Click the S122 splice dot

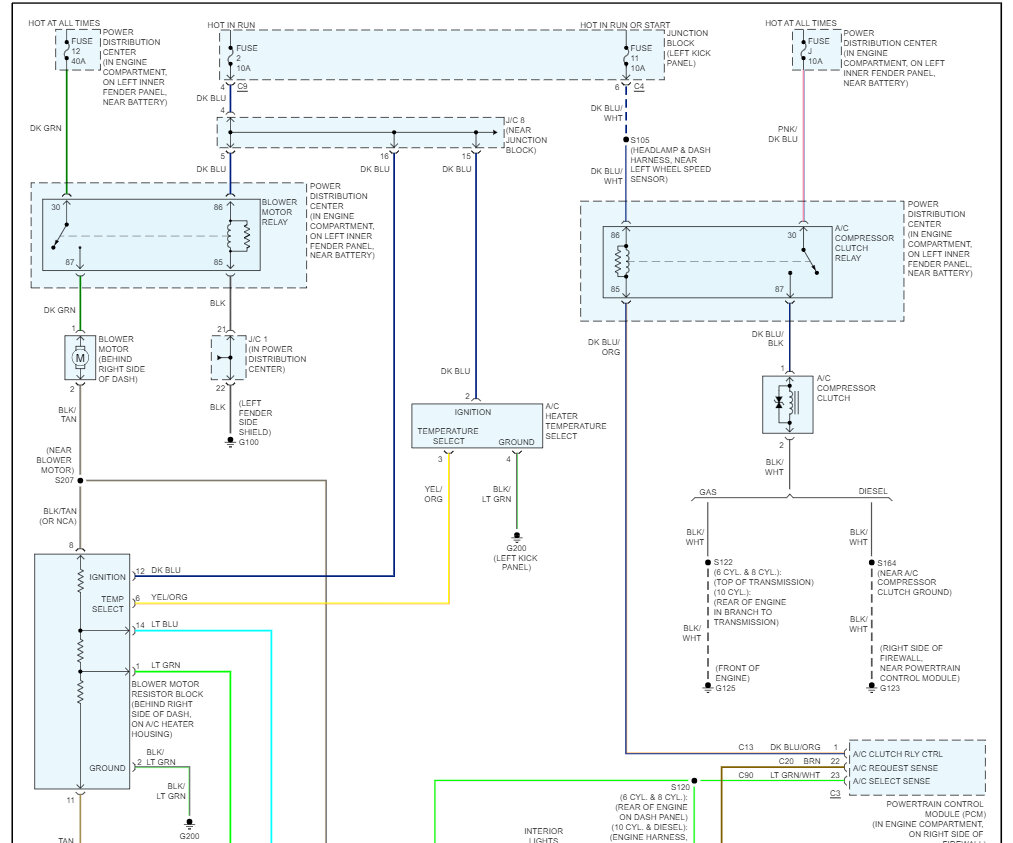pos(708,563)
